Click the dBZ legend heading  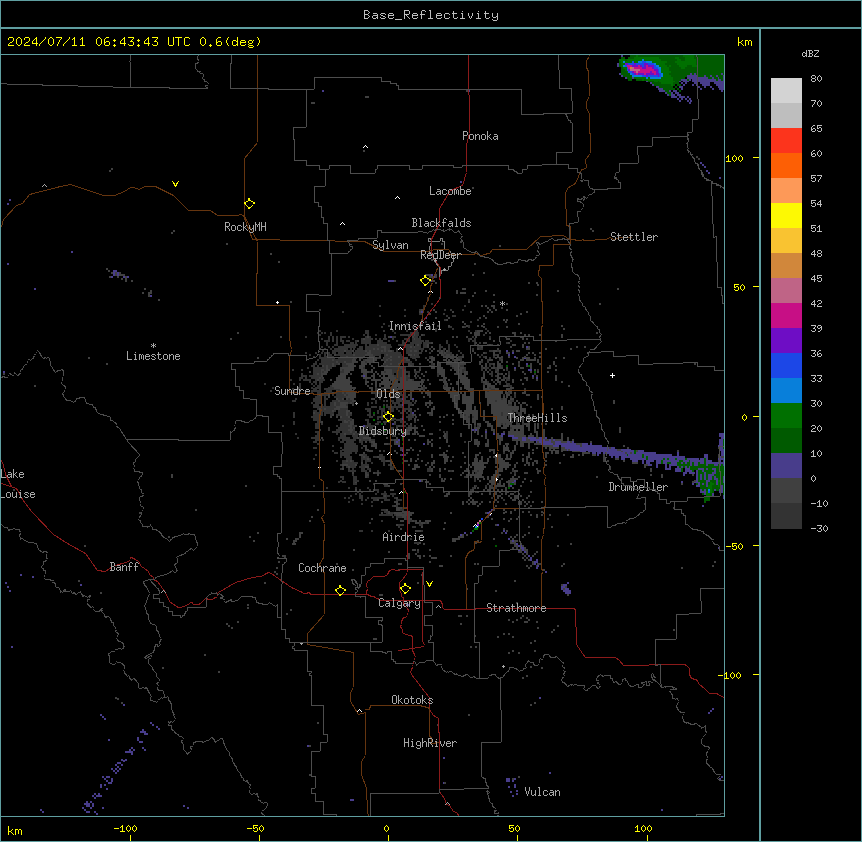pos(810,54)
